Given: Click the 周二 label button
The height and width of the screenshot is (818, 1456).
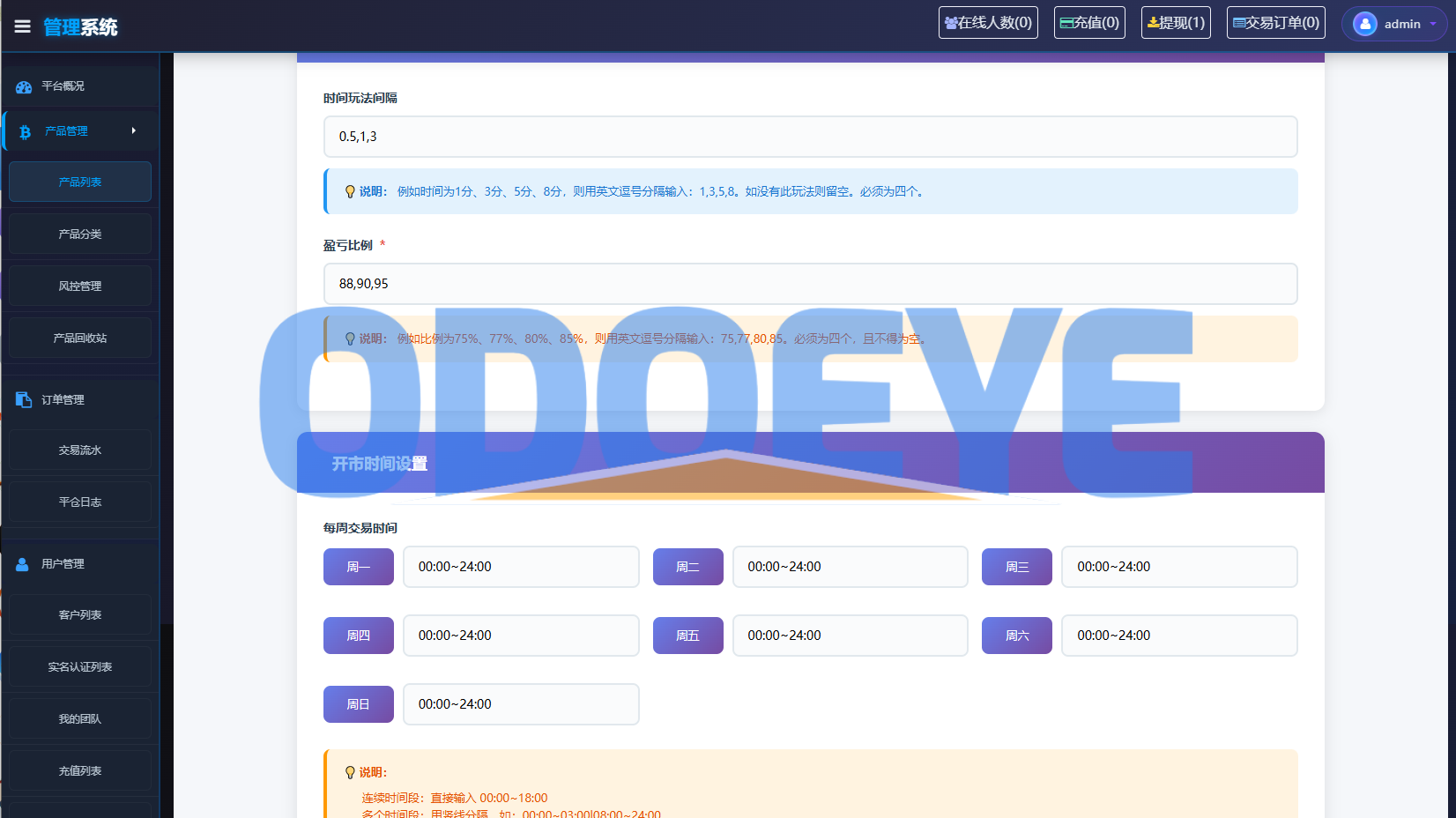Looking at the screenshot, I should click(x=687, y=567).
